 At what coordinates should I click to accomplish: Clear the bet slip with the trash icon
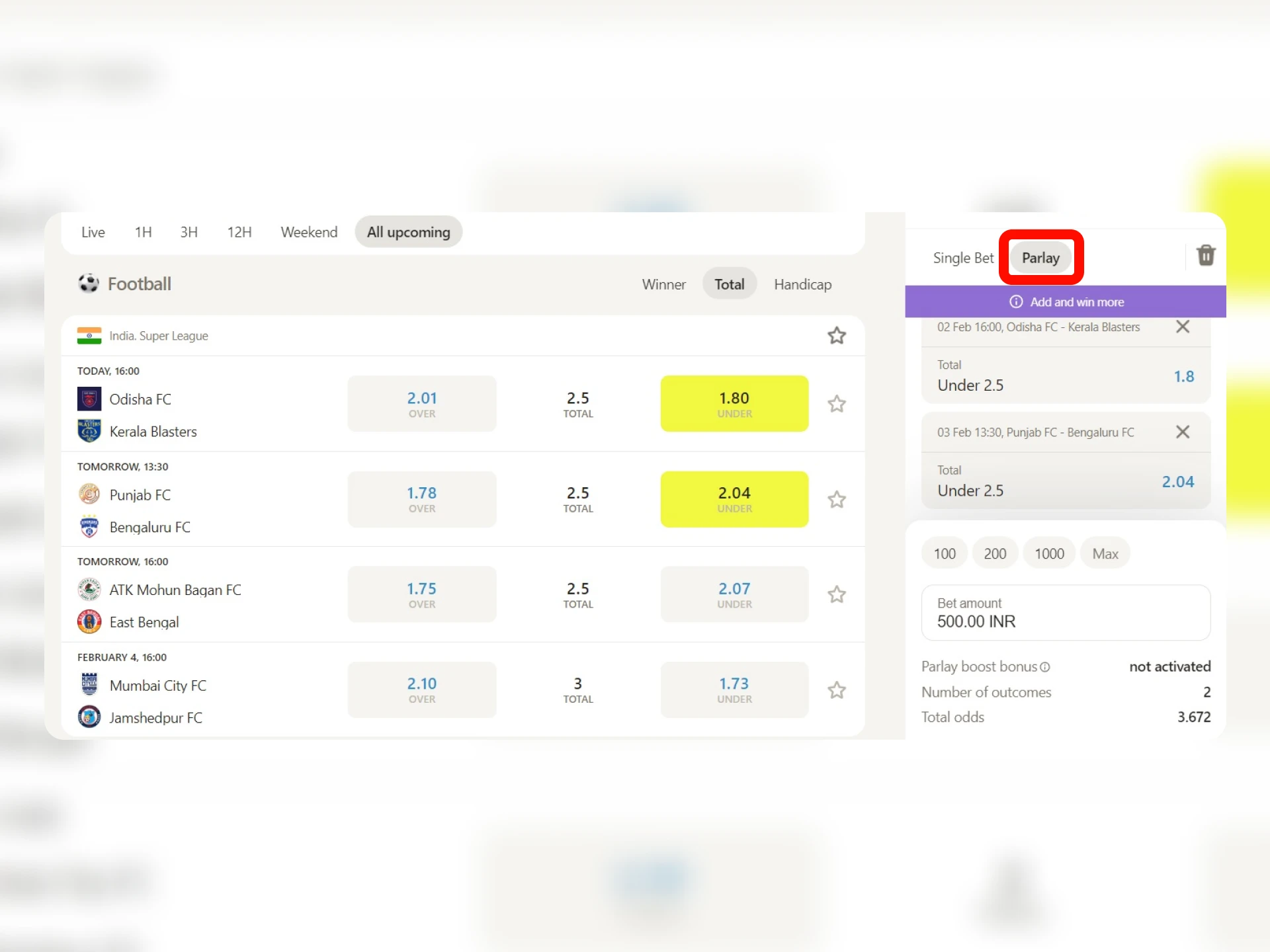tap(1206, 256)
